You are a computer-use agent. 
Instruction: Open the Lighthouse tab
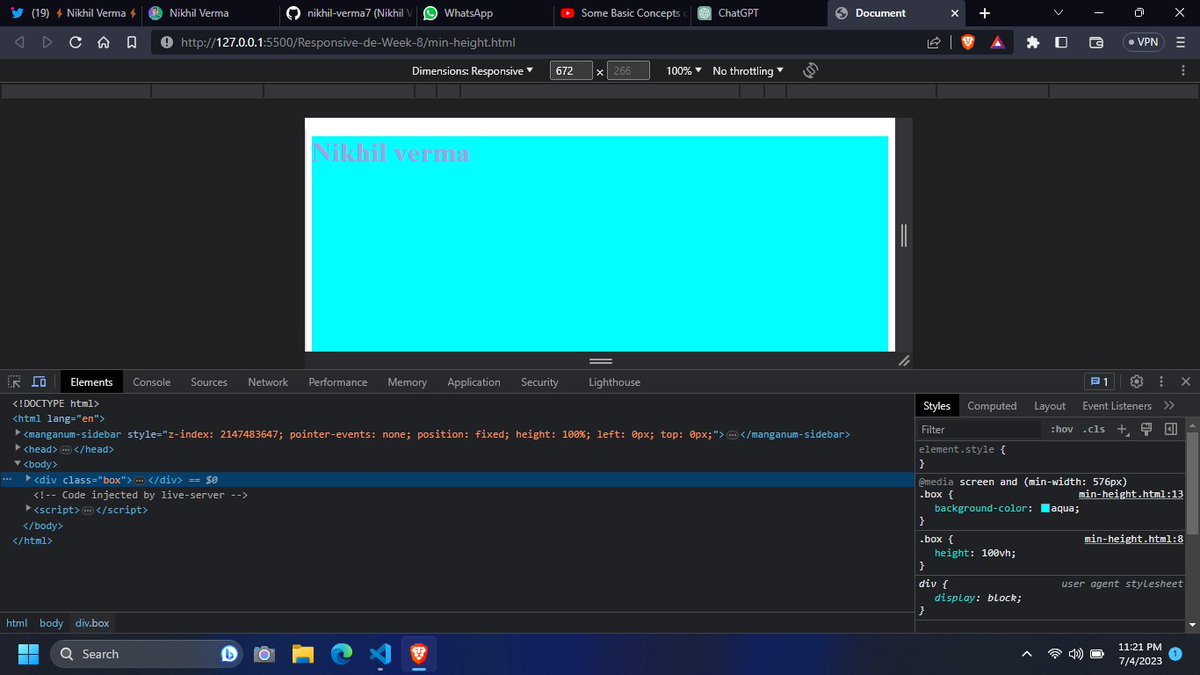tap(614, 382)
